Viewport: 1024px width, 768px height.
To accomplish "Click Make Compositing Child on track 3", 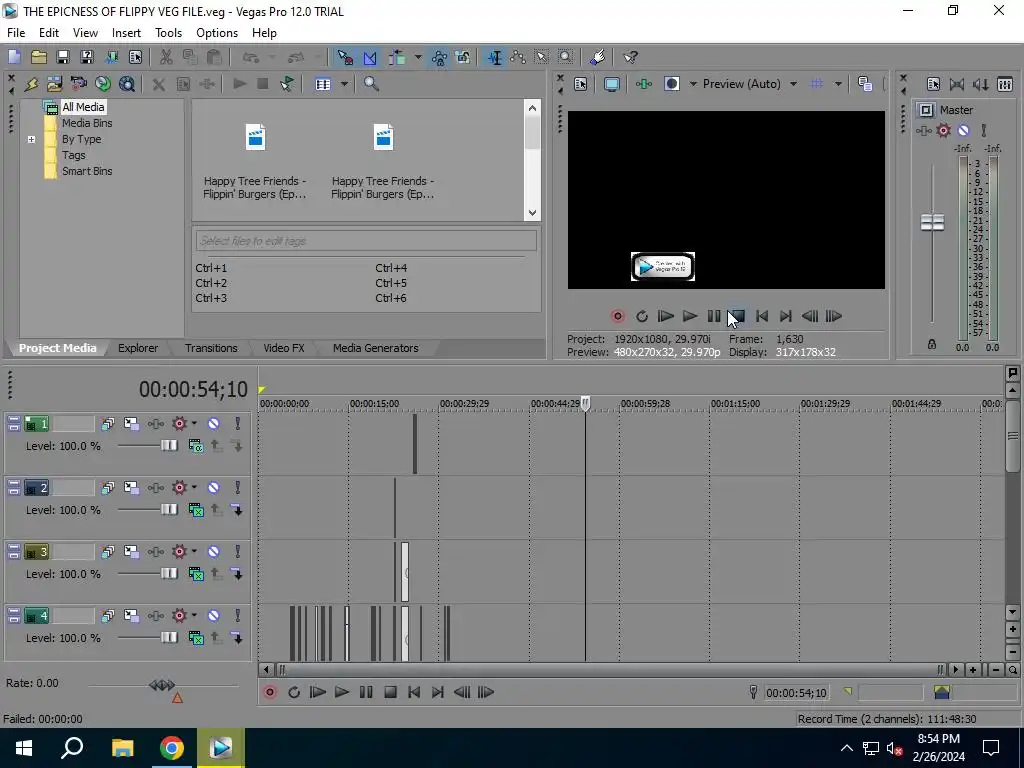I will (237, 574).
